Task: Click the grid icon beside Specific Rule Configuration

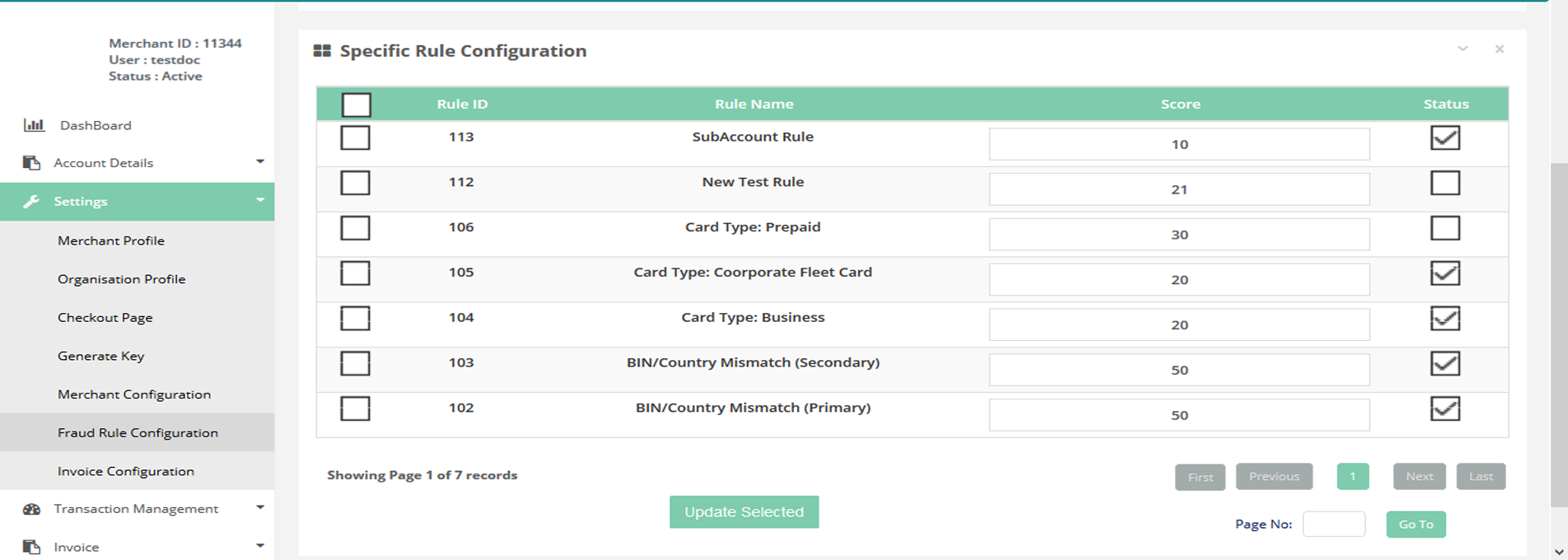Action: [x=322, y=51]
